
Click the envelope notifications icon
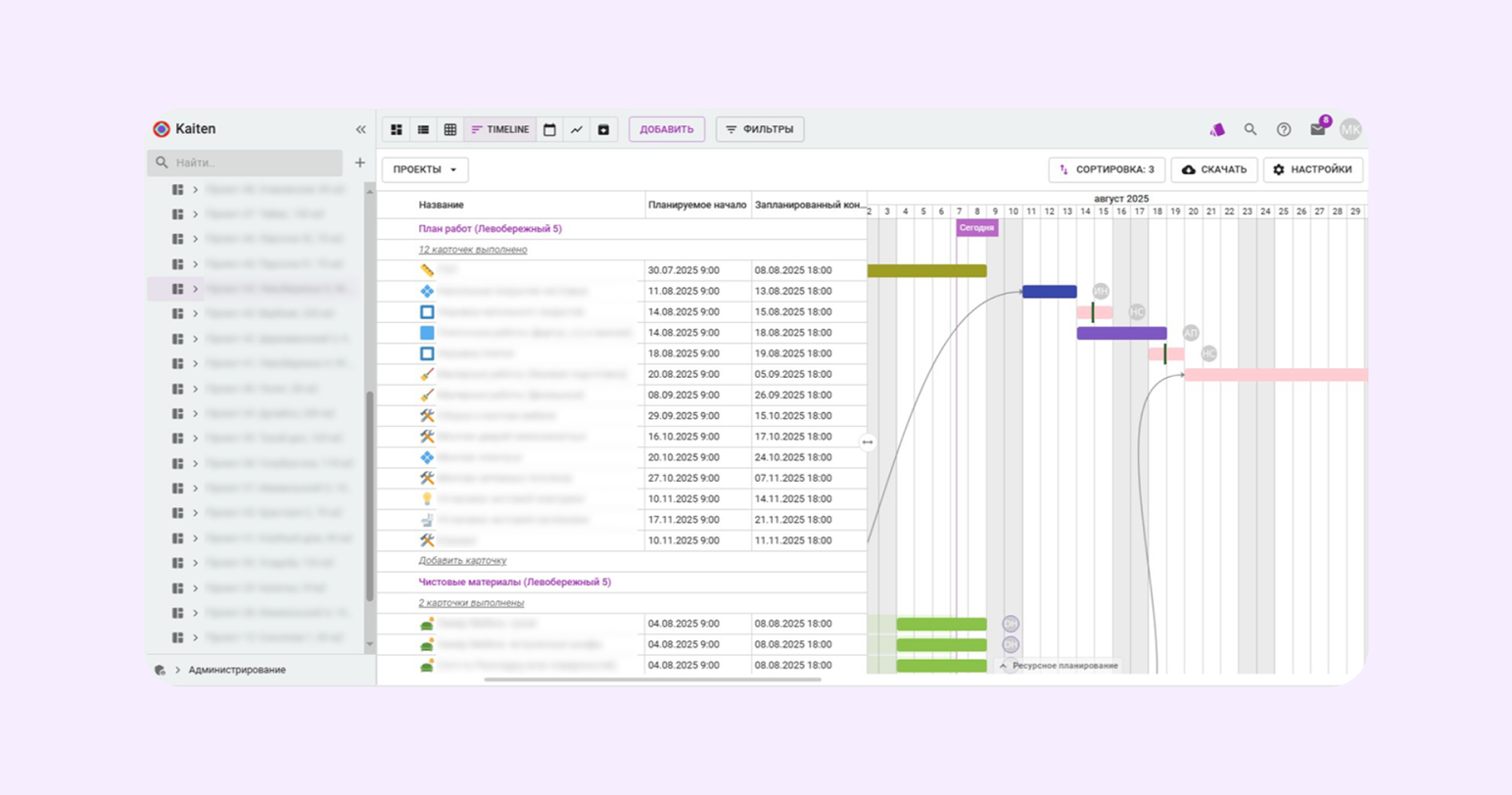coord(1317,129)
